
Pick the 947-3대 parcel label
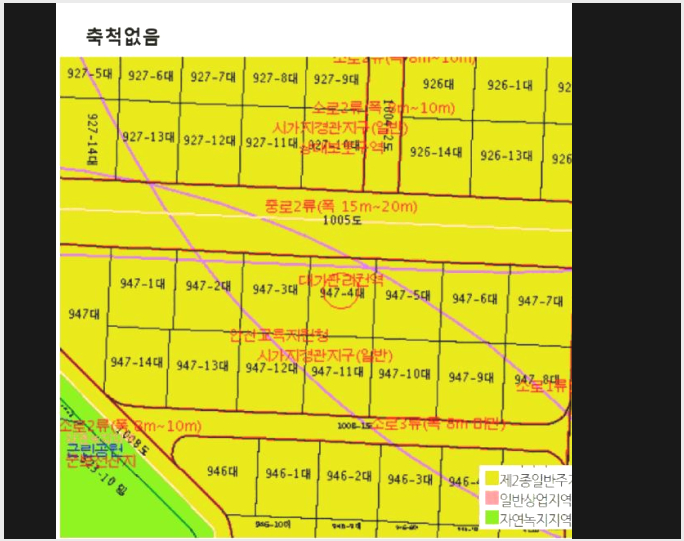[x=275, y=289]
